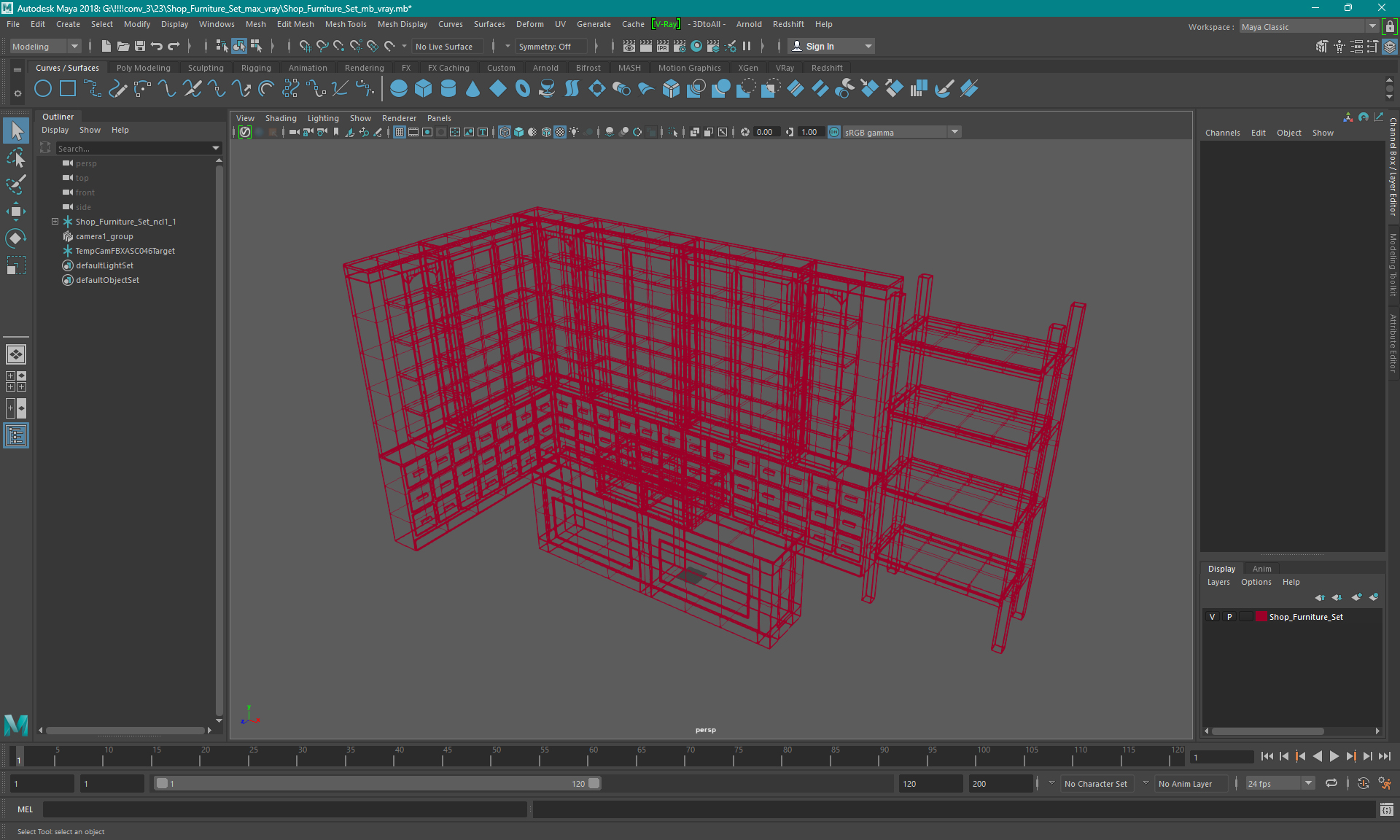Click the Redo arrow icon
Viewport: 1400px width, 840px height.
coord(174,46)
